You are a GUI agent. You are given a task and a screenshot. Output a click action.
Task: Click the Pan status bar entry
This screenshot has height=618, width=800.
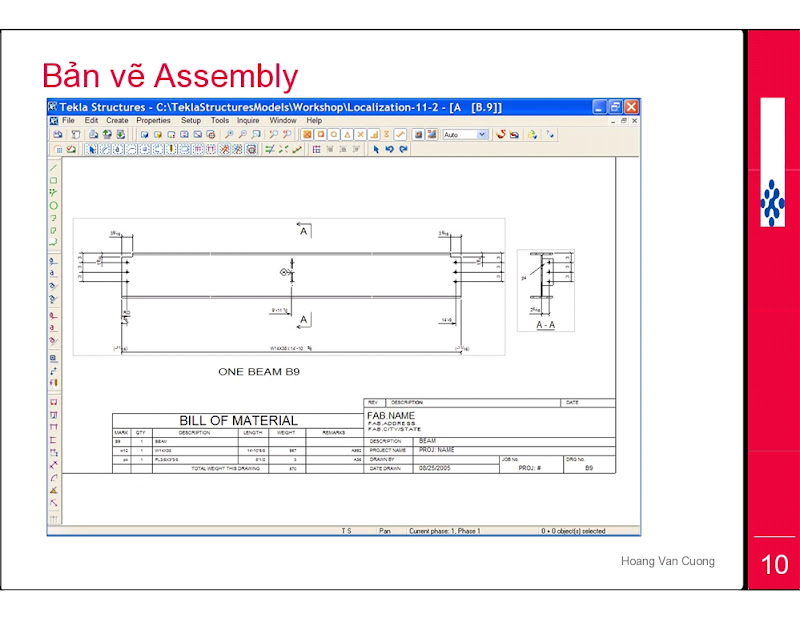point(385,531)
